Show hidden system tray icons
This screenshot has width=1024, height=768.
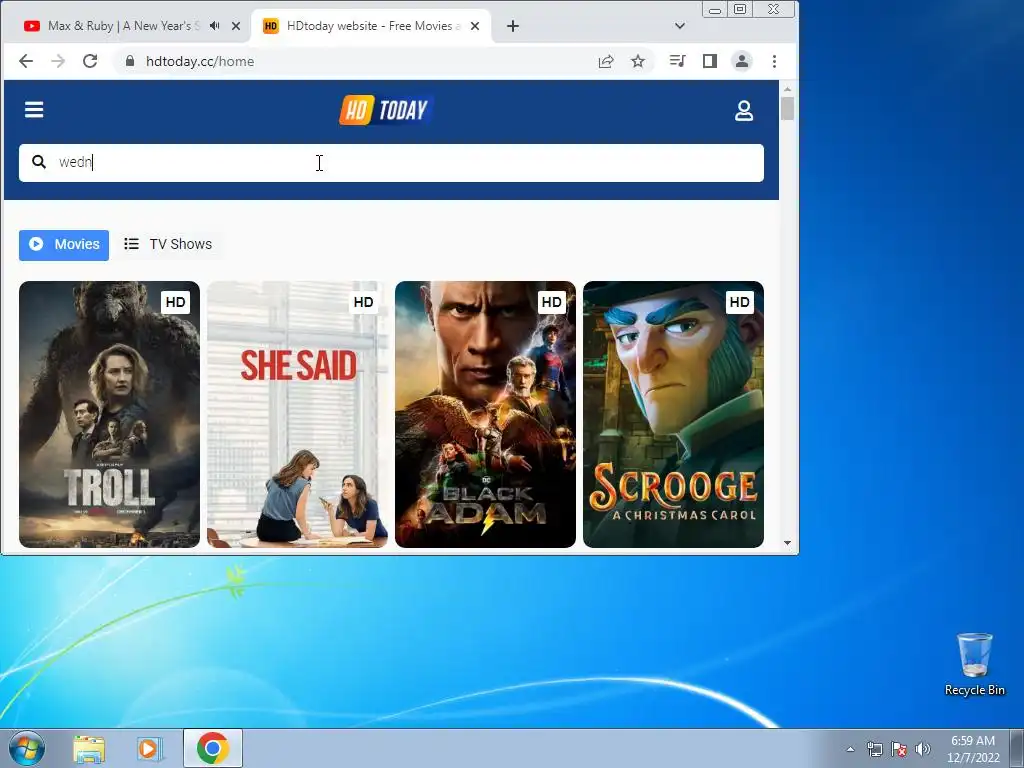click(850, 749)
